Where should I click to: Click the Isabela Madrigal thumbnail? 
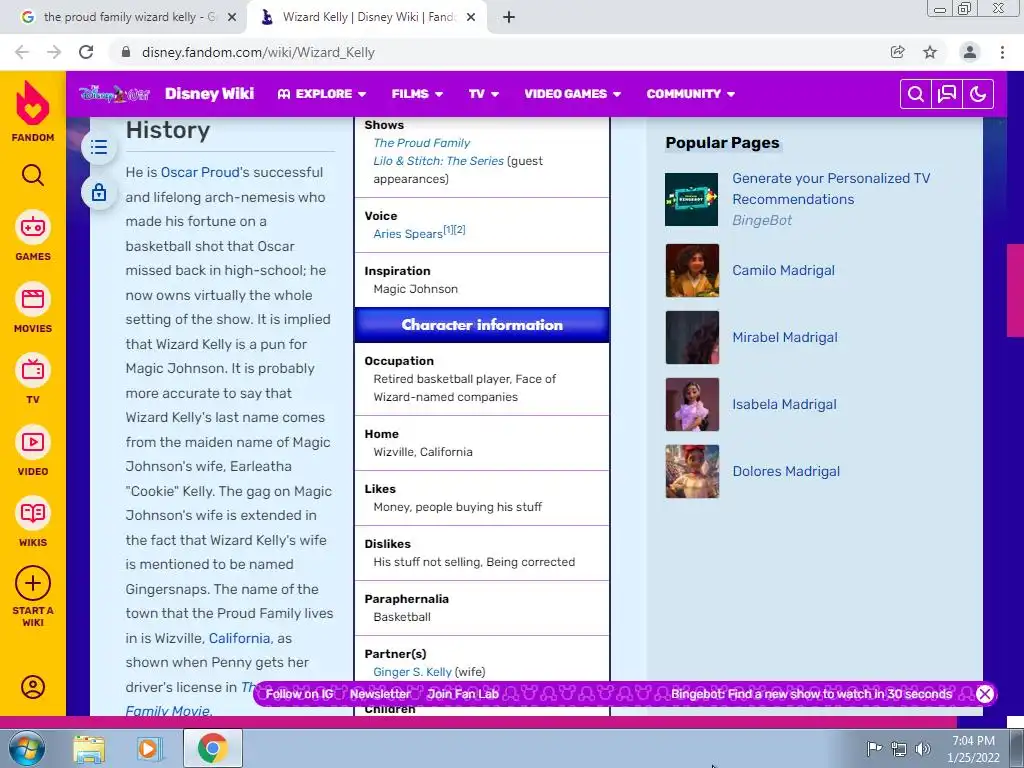pos(692,404)
